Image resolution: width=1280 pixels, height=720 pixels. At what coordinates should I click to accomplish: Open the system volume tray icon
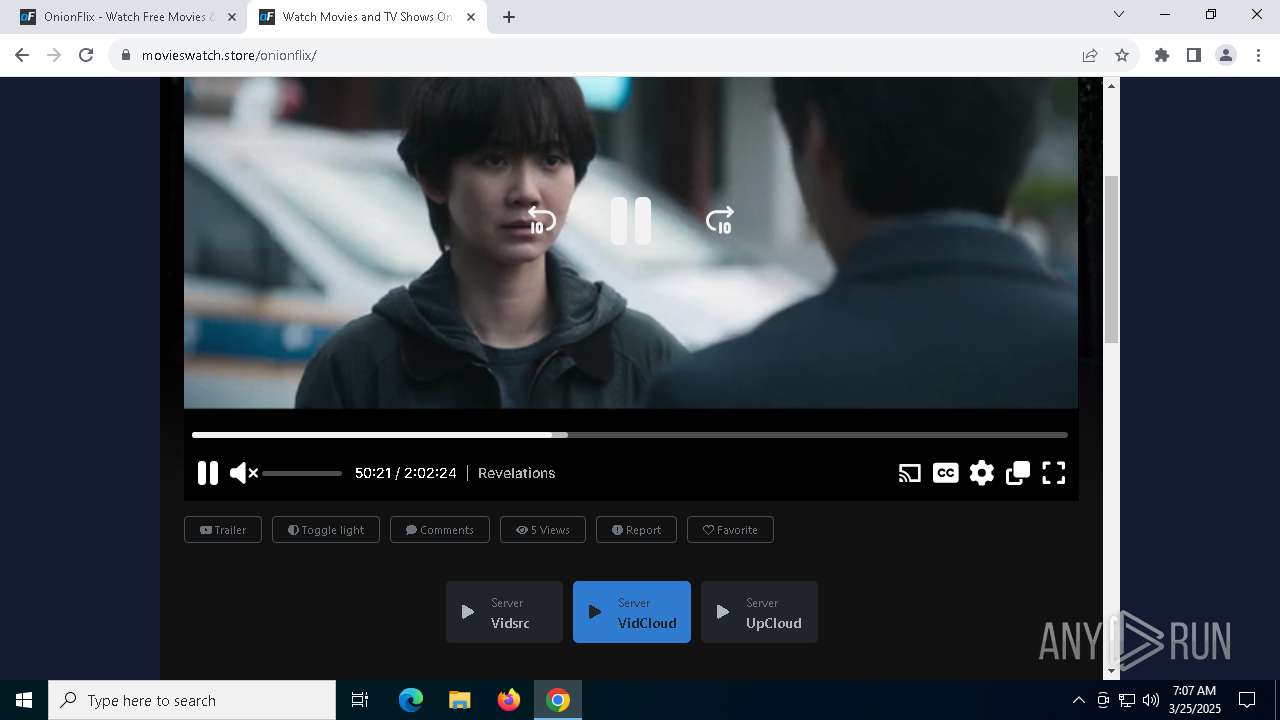1150,700
